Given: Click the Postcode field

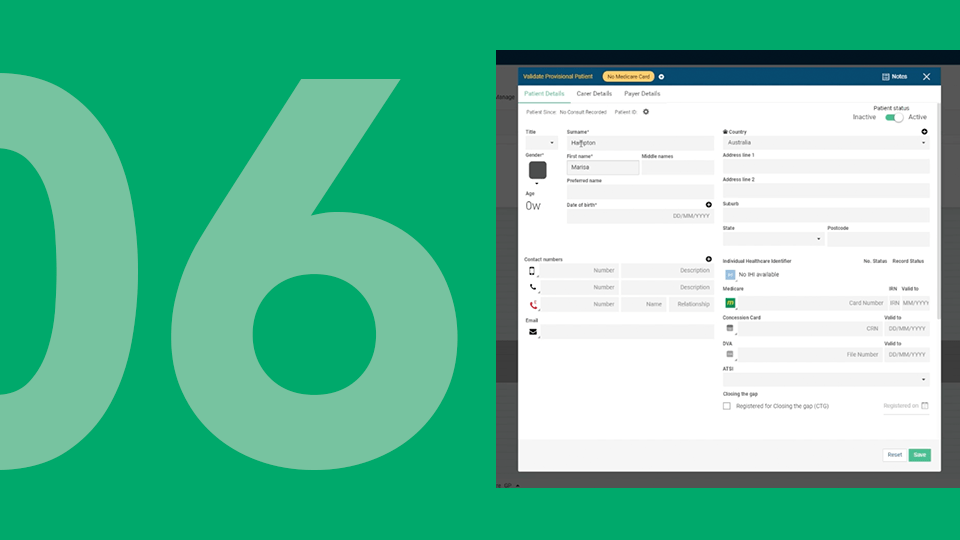Looking at the screenshot, I should (x=878, y=239).
